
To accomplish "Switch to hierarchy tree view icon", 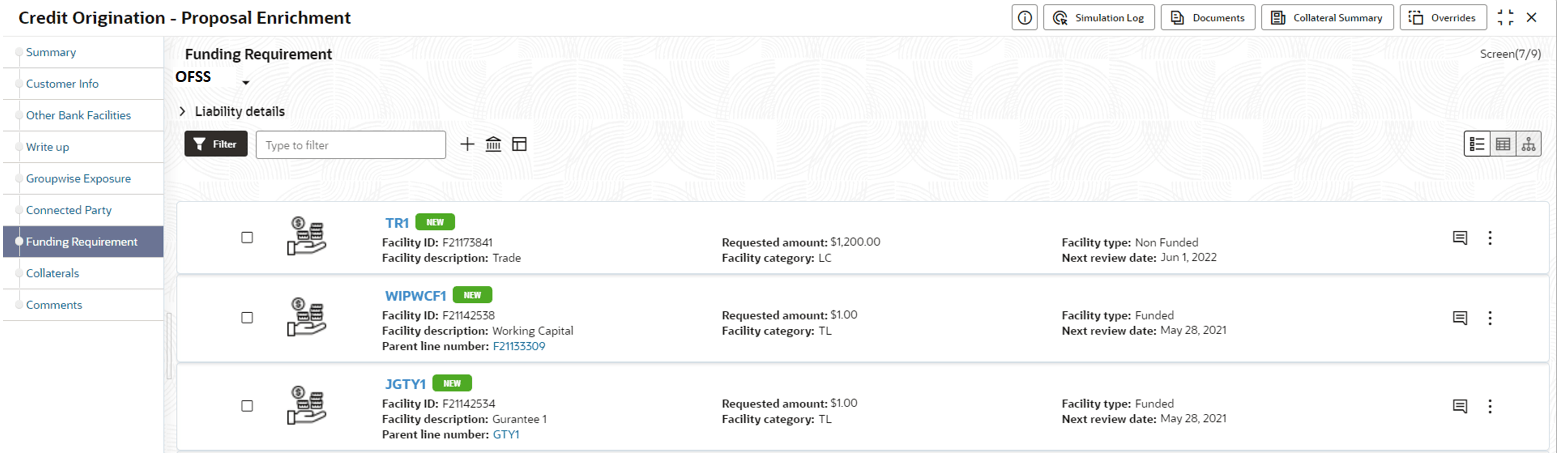I will (x=1528, y=144).
